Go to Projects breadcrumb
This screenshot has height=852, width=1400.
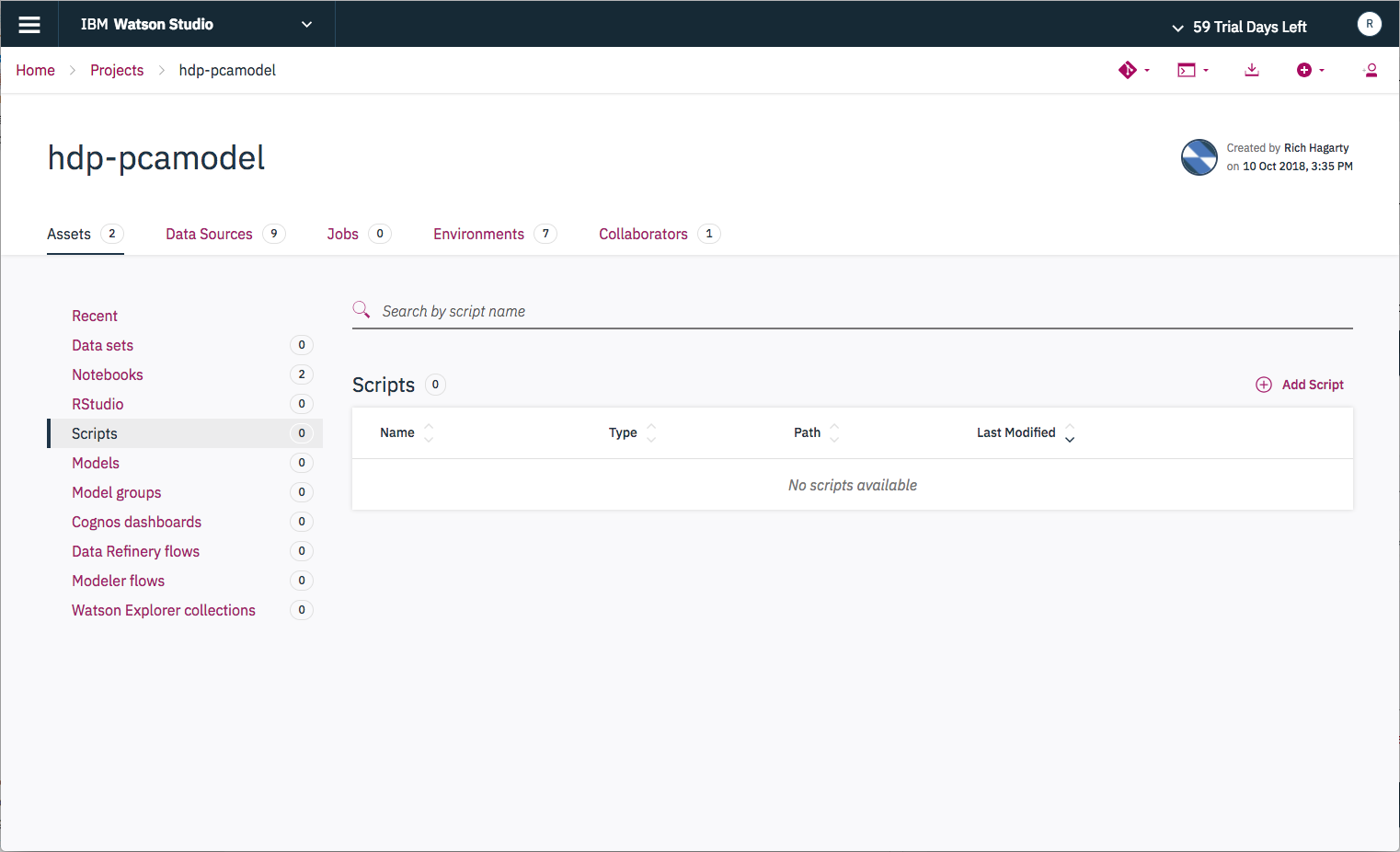coord(117,70)
